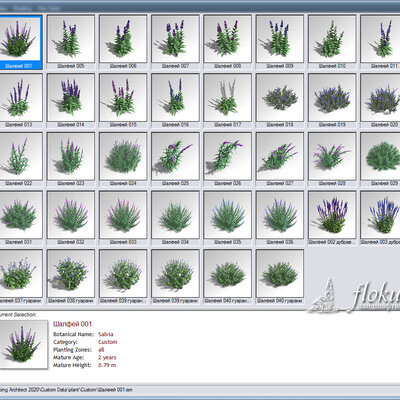Choose the Шалфей 006 plant thumbnail

[x=123, y=39]
